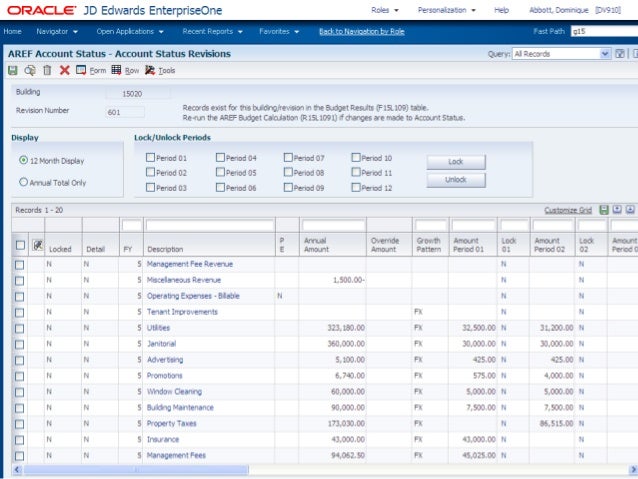Check the Period 01 checkbox
This screenshot has width=638, height=479.
pyautogui.click(x=150, y=157)
